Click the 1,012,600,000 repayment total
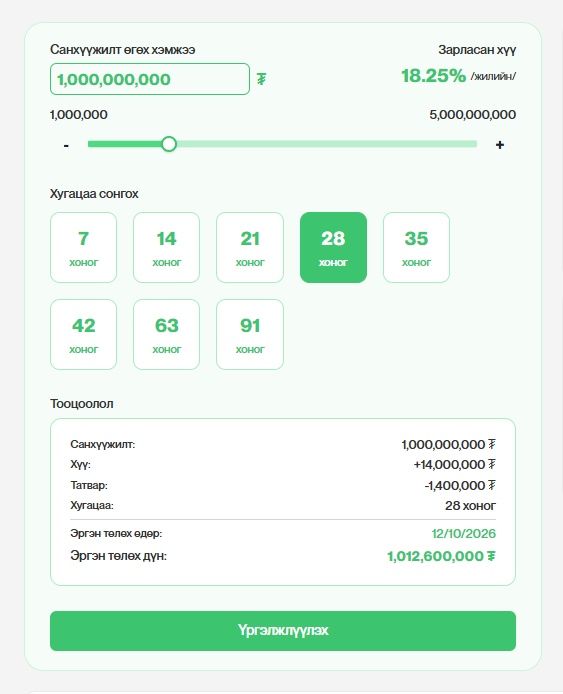This screenshot has width=563, height=694. point(441,556)
